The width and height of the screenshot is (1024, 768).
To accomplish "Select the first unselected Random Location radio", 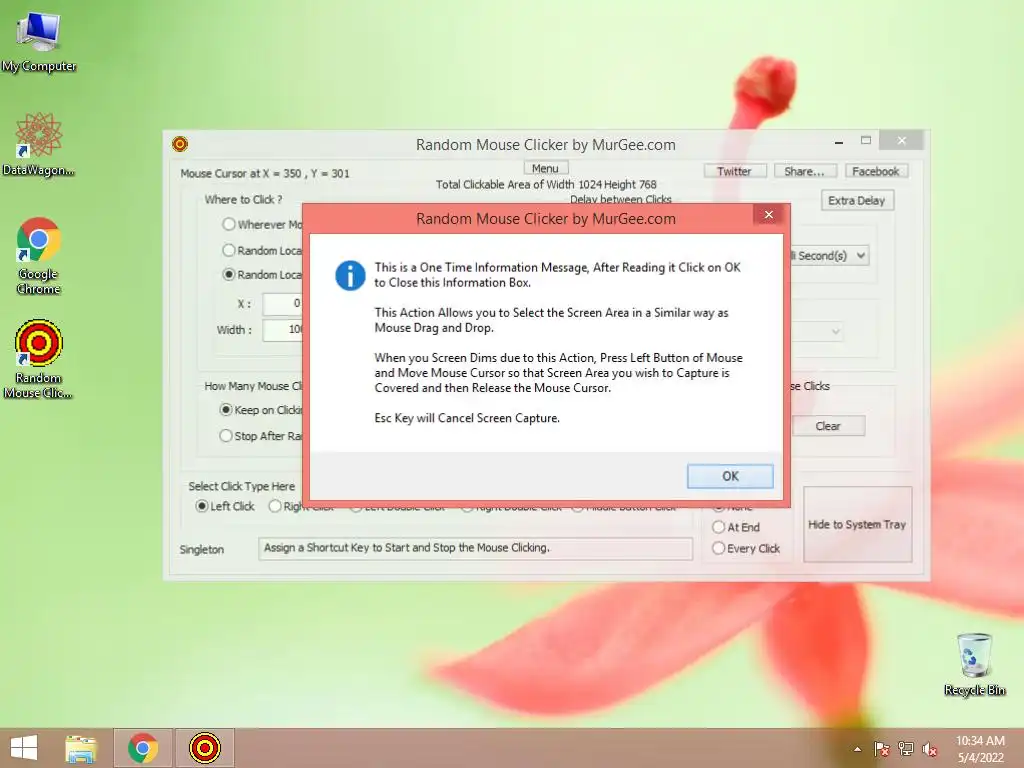I will (229, 250).
